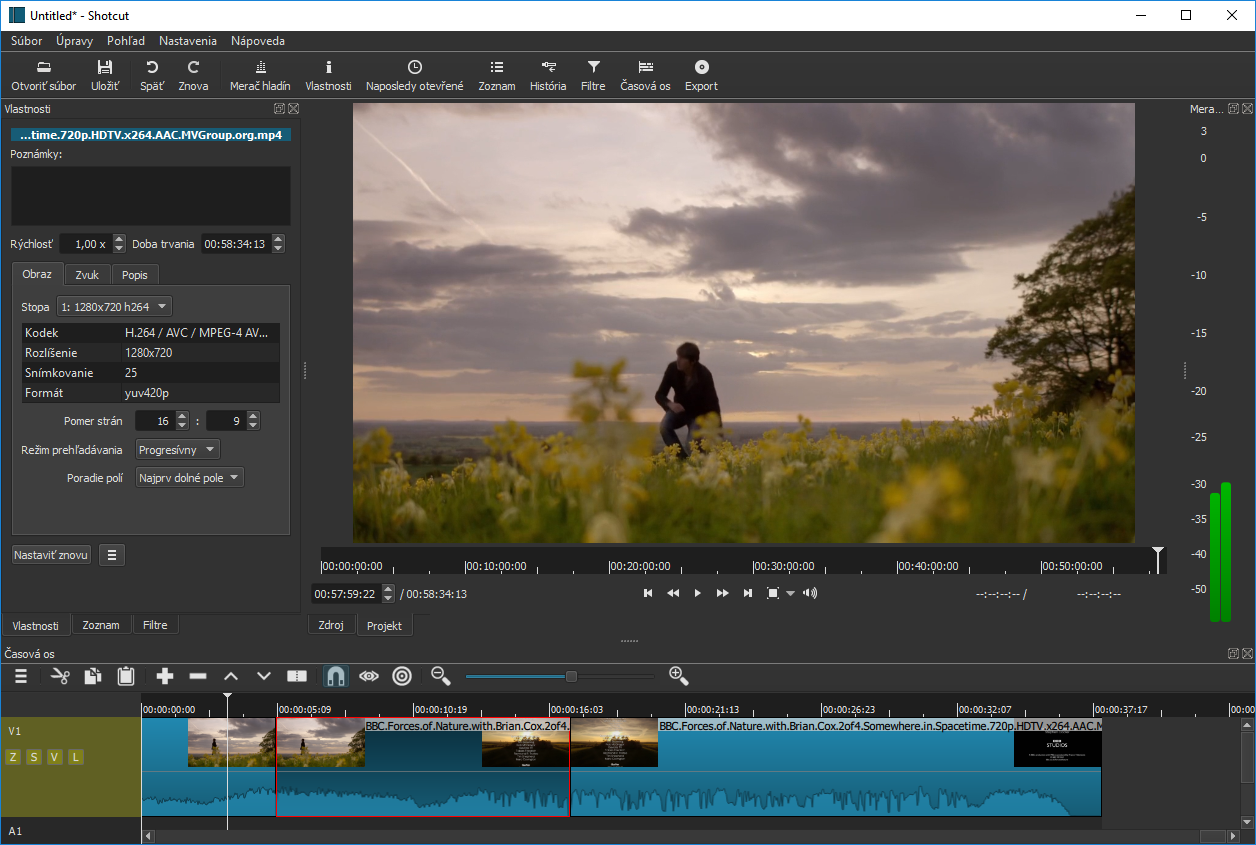Screen dimensions: 1256x845
Task: Open the Nastavenia menu
Action: 187,41
